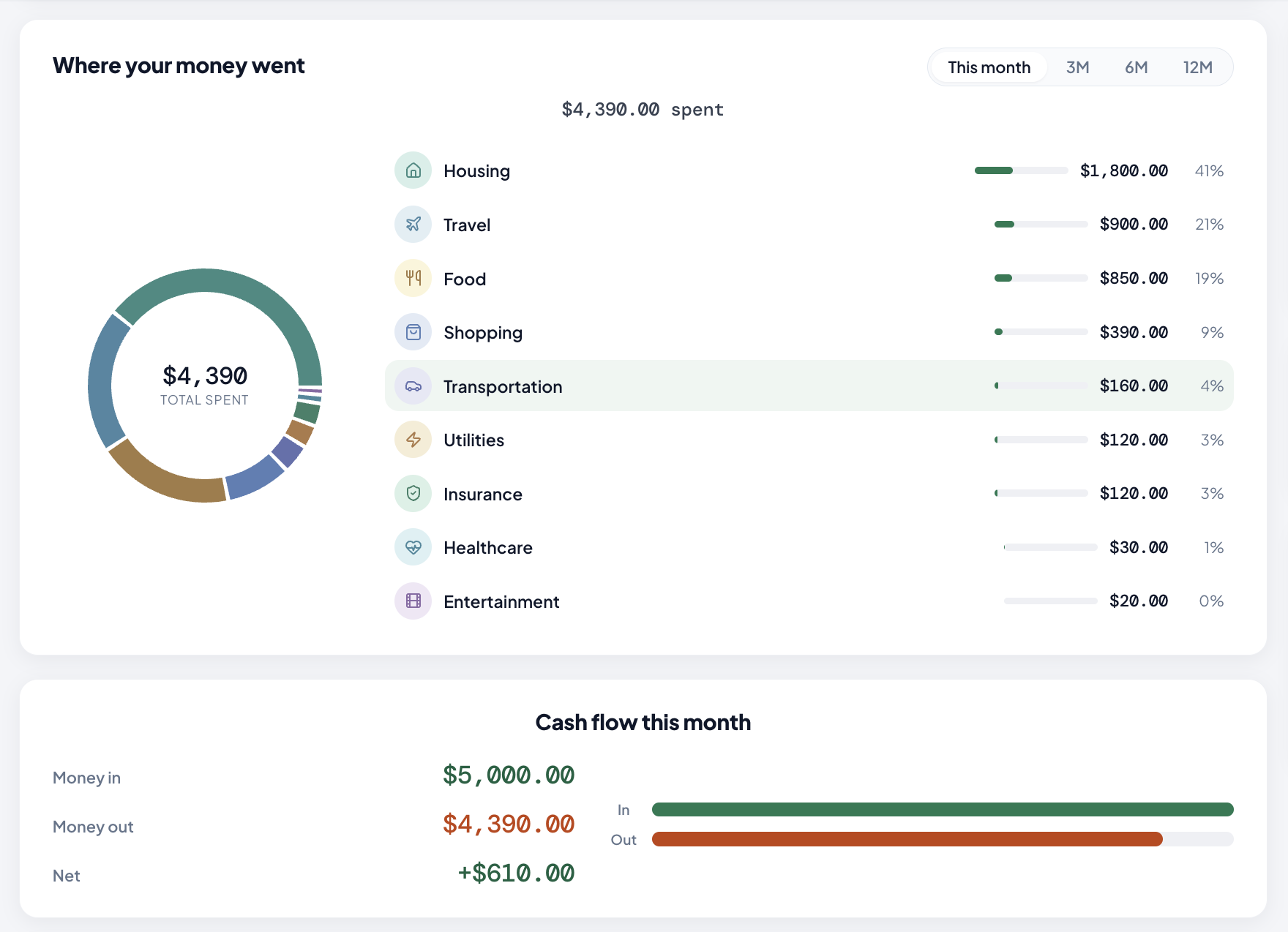The image size is (1288, 932).
Task: Click the Travel progress bar
Action: [x=1041, y=224]
